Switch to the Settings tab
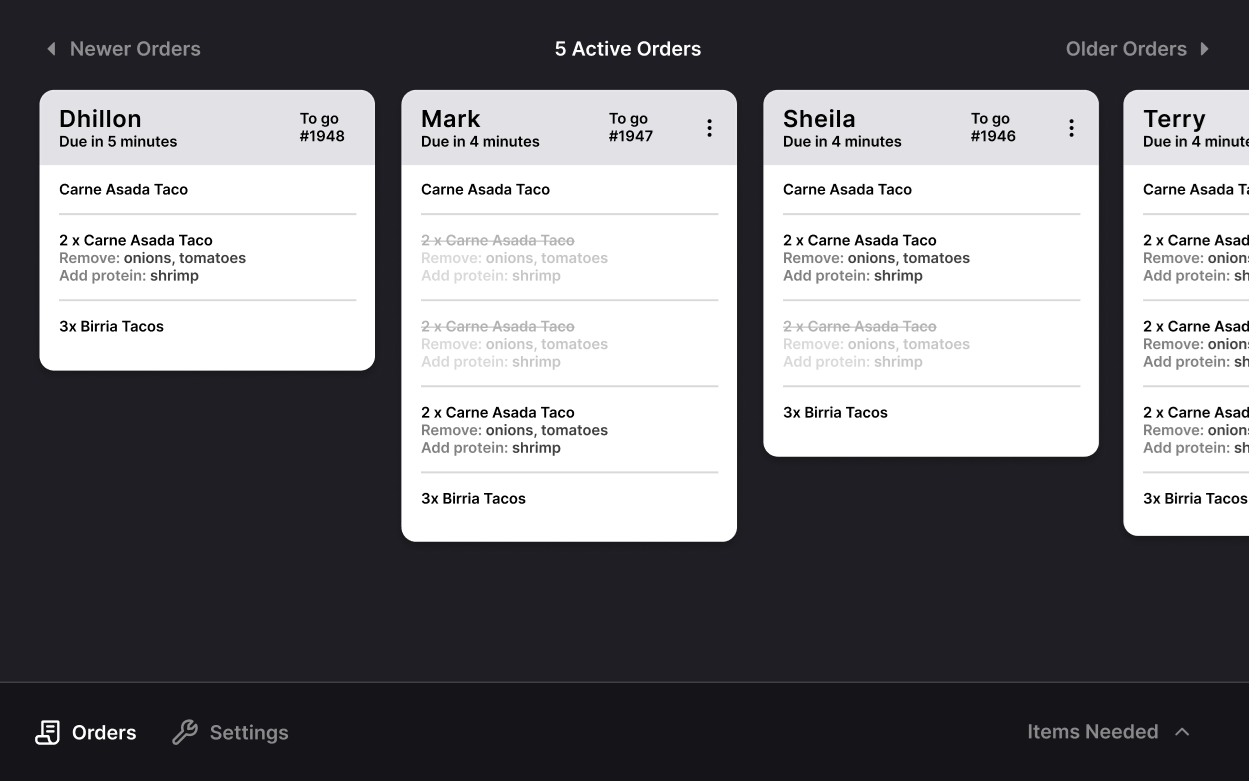1249x781 pixels. pyautogui.click(x=230, y=732)
